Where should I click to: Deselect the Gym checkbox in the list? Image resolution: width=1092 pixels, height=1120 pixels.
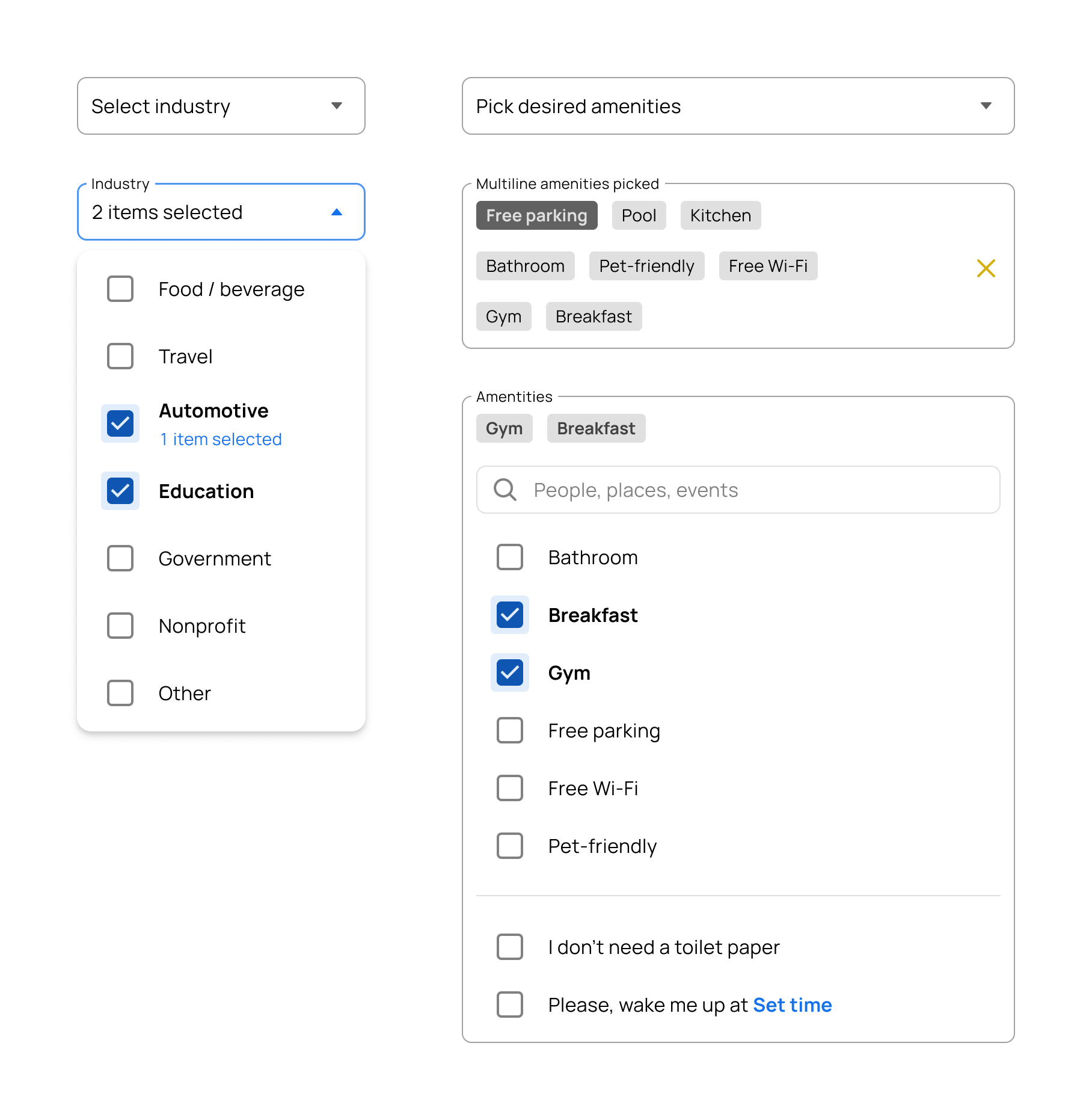[x=509, y=672]
